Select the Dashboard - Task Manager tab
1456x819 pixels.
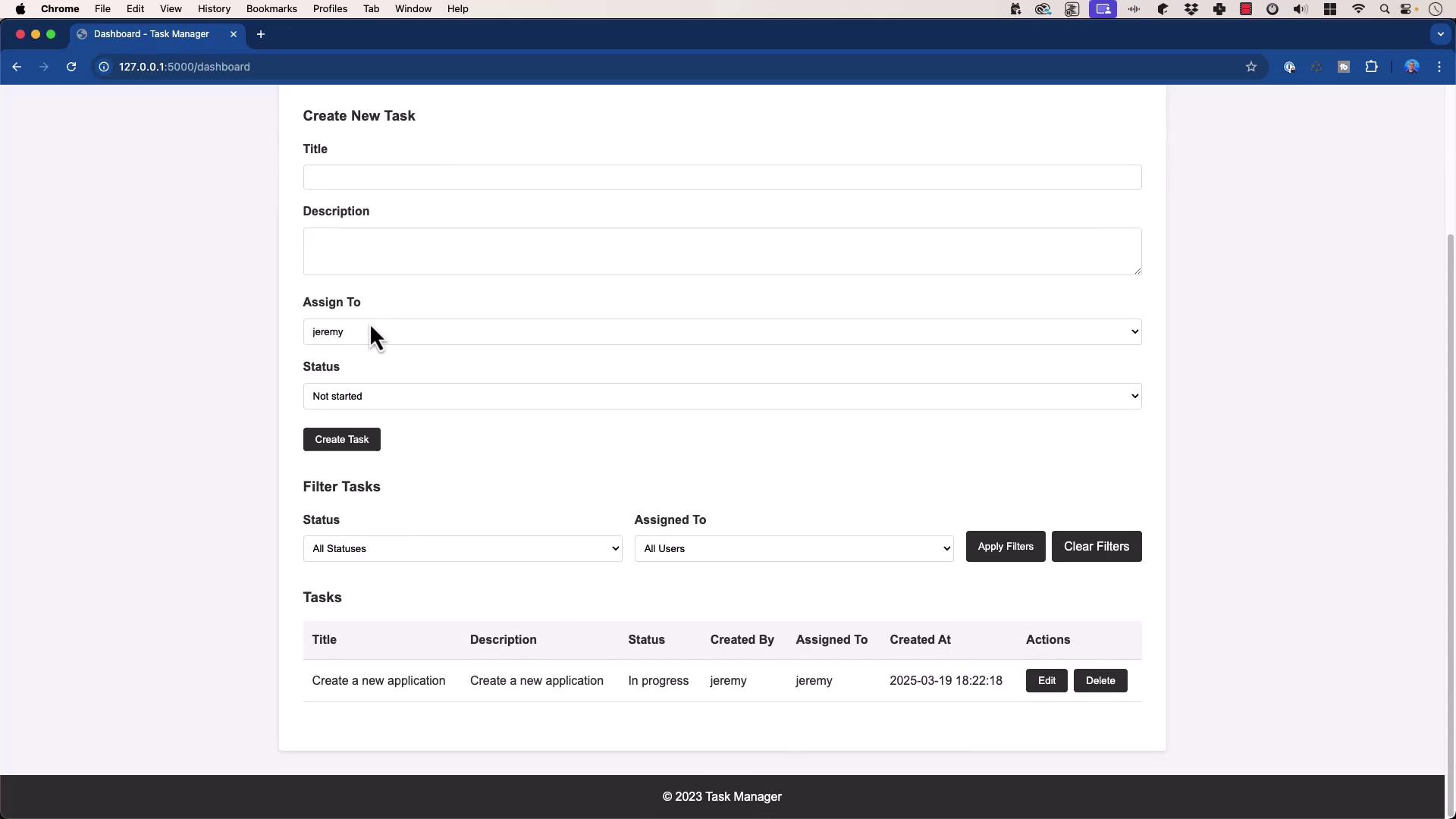coord(152,34)
